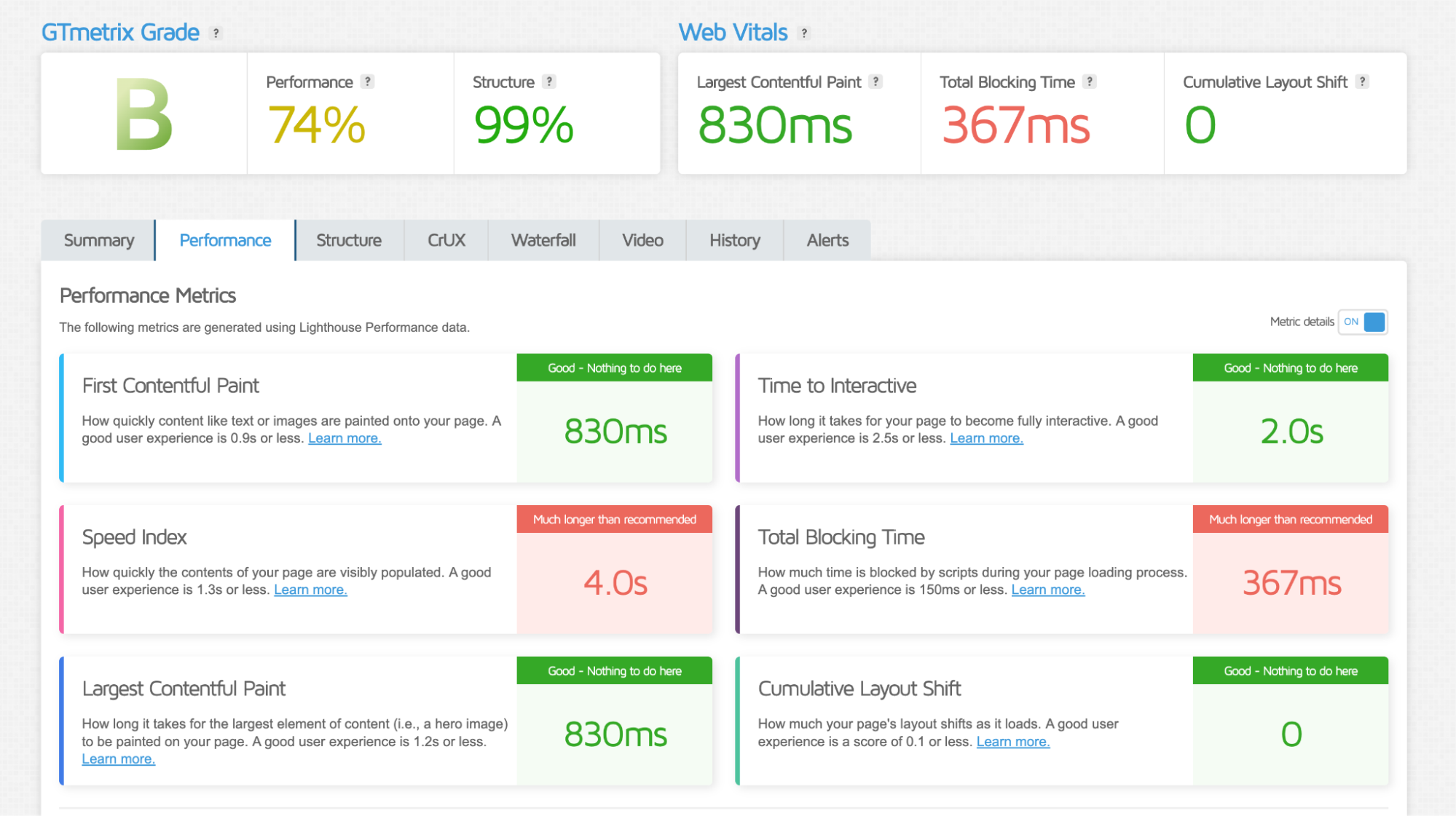Click the 367ms value in Web Vitals
Screen dimensions: 1456x816
pos(1016,125)
